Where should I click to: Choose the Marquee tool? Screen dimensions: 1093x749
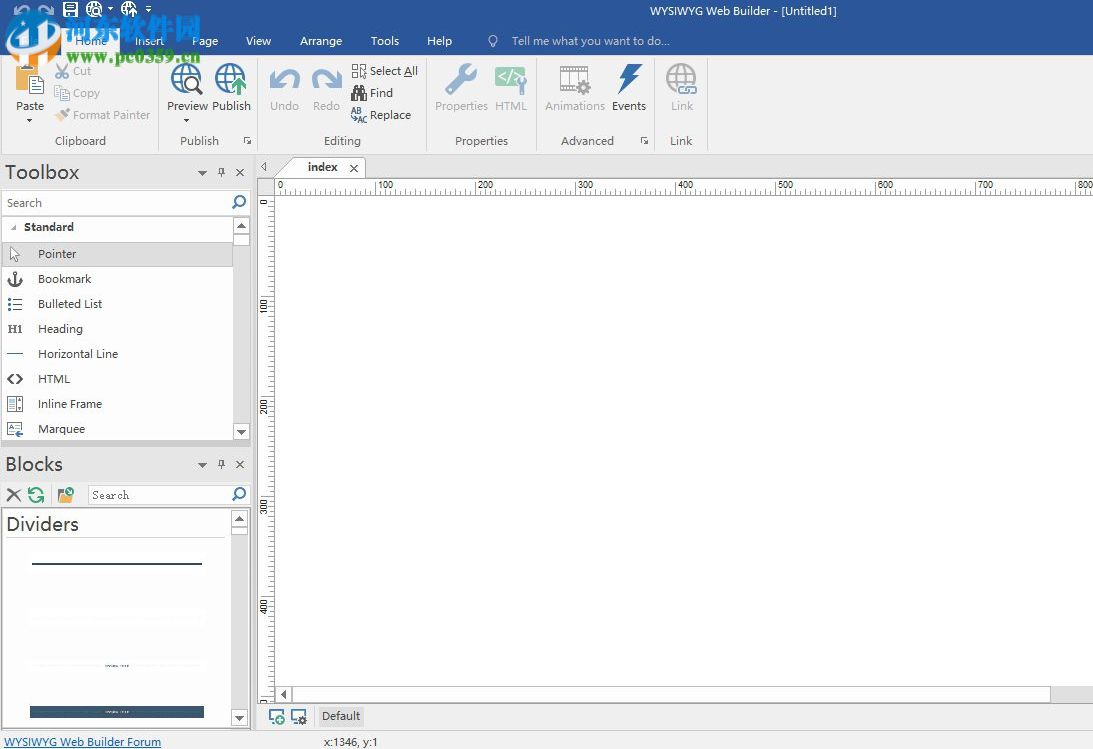pyautogui.click(x=61, y=429)
